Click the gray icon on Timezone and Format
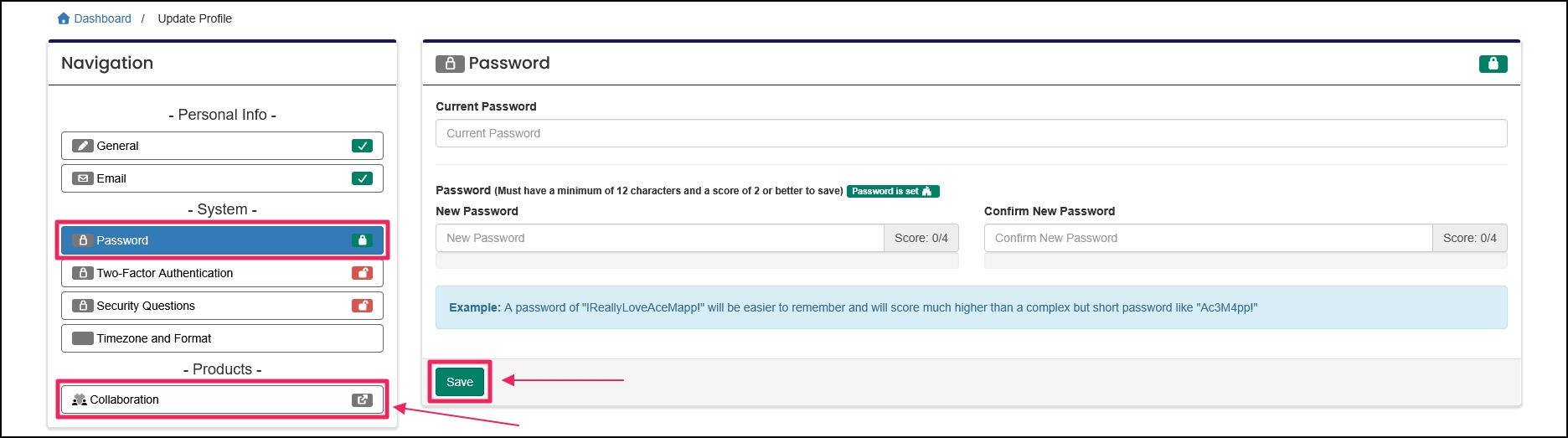 click(82, 338)
